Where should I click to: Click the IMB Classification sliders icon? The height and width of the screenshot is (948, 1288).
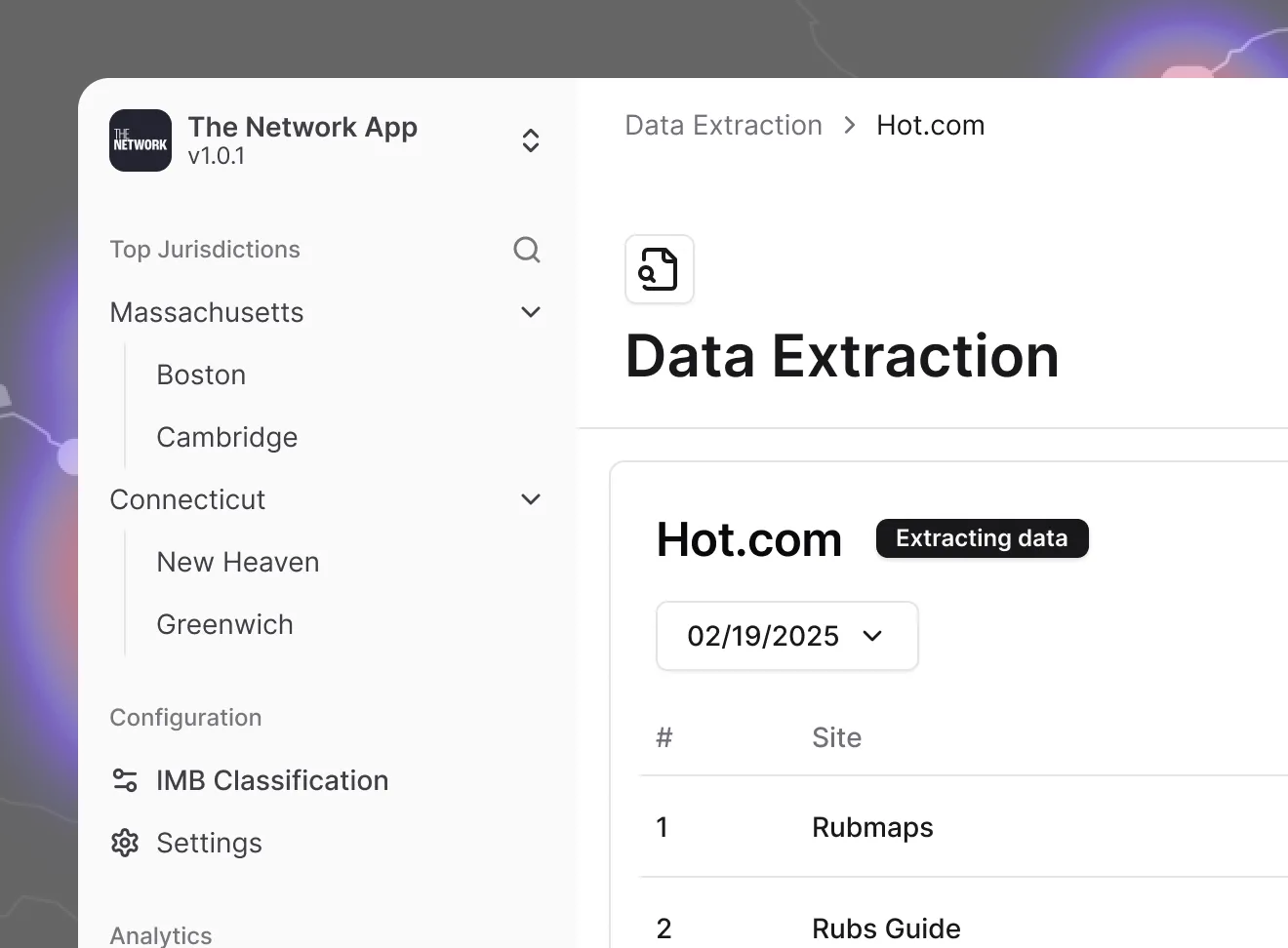click(x=125, y=780)
